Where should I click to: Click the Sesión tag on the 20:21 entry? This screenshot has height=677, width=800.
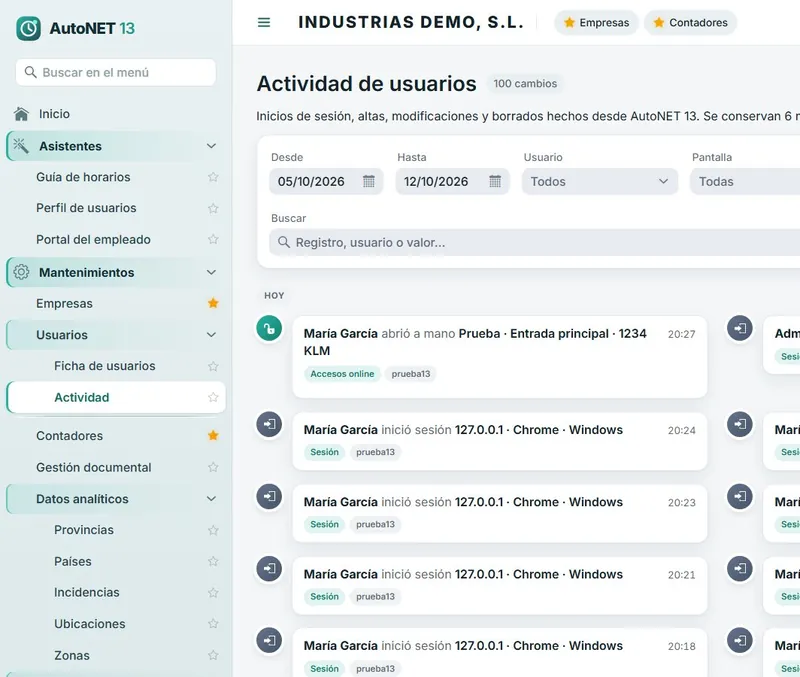(324, 596)
